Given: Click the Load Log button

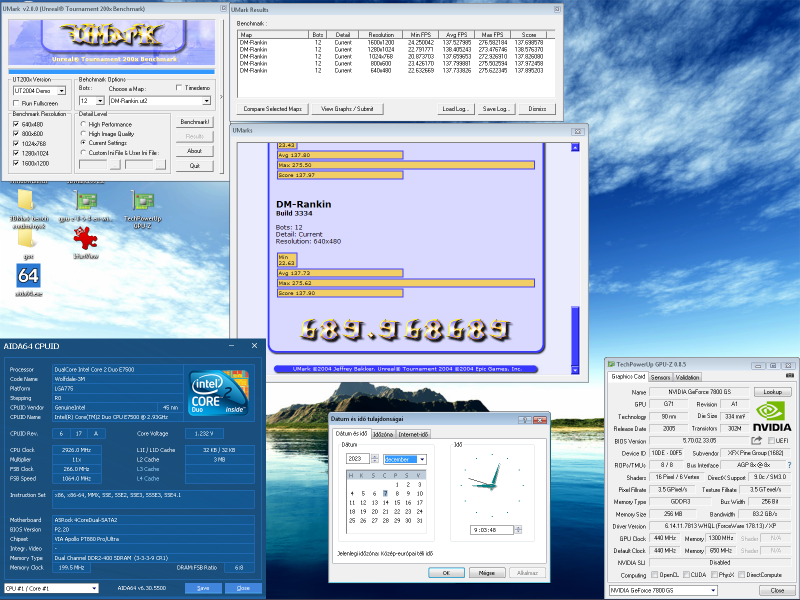Looking at the screenshot, I should [456, 109].
